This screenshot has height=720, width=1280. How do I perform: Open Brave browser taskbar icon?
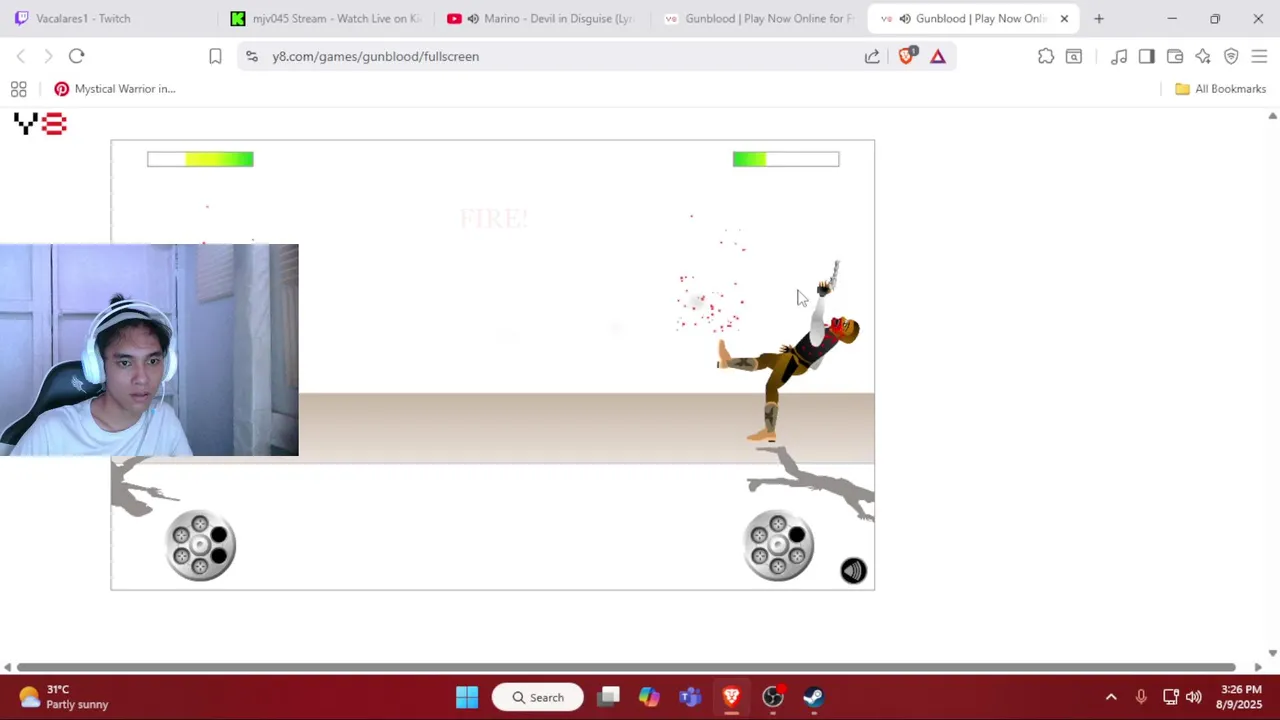pyautogui.click(x=731, y=697)
